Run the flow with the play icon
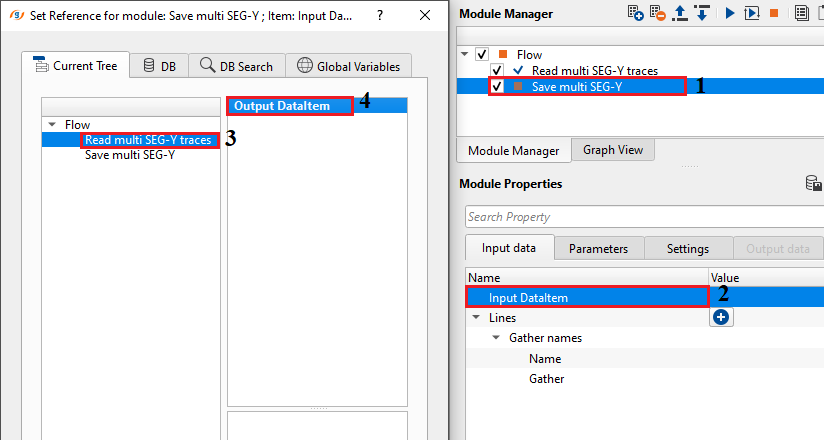The width and height of the screenshot is (824, 440). tap(729, 13)
